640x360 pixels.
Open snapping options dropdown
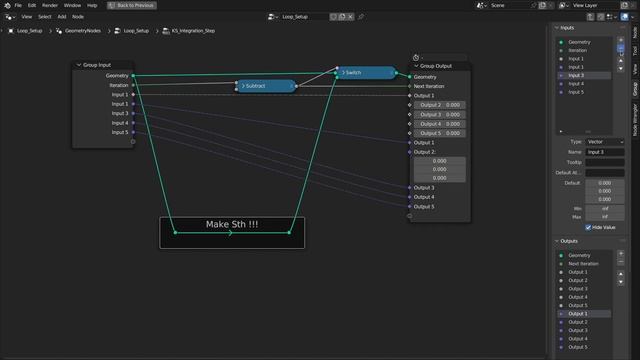pos(611,17)
